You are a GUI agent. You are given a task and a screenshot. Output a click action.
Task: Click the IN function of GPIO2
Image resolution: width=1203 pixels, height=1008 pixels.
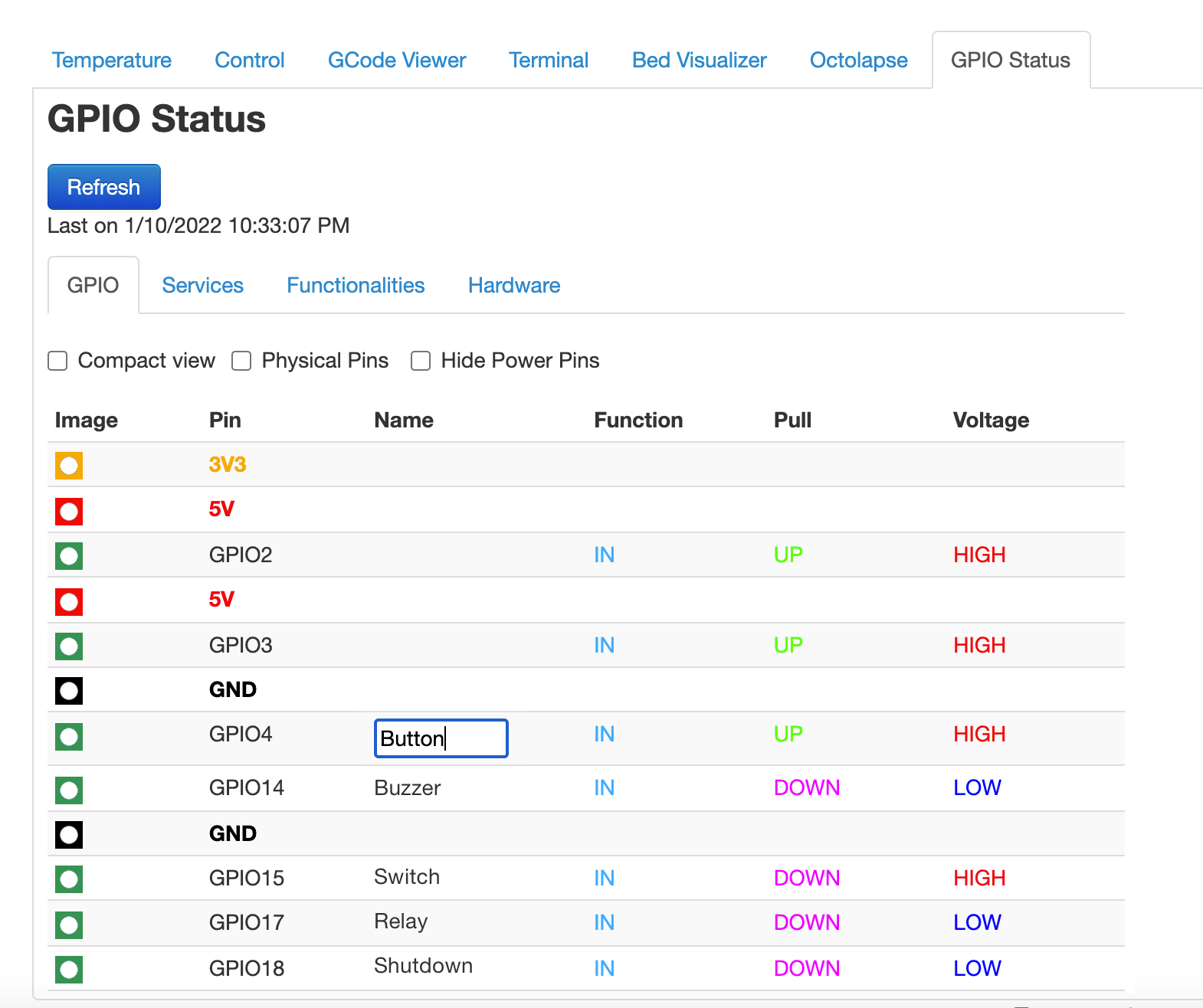click(x=605, y=555)
